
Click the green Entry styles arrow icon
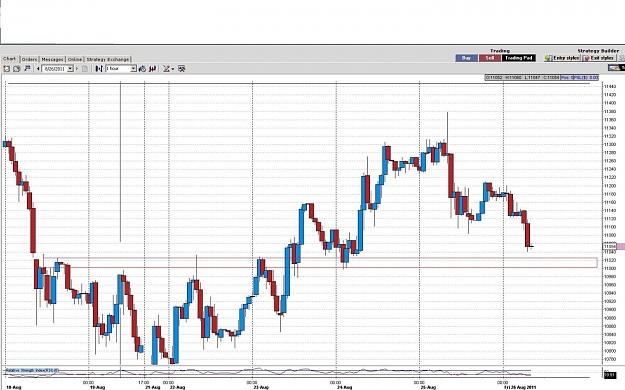(x=548, y=58)
